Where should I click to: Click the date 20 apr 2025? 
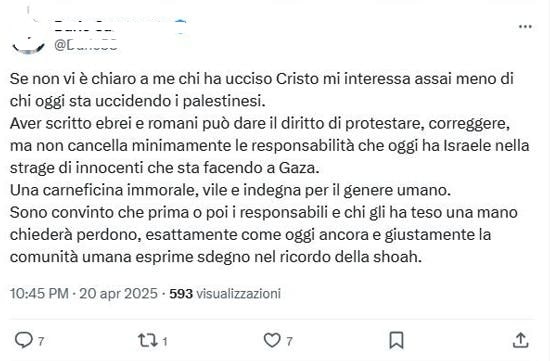coord(119,293)
